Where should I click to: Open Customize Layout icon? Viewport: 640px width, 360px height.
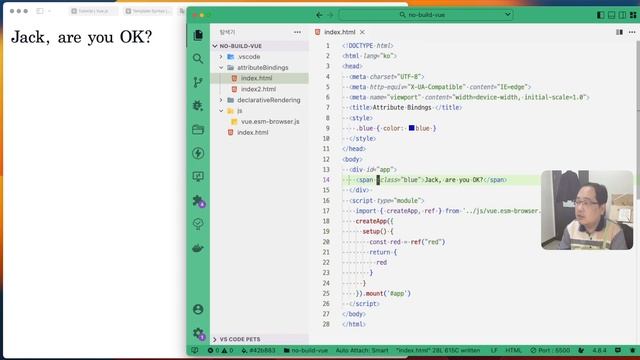pos(633,15)
